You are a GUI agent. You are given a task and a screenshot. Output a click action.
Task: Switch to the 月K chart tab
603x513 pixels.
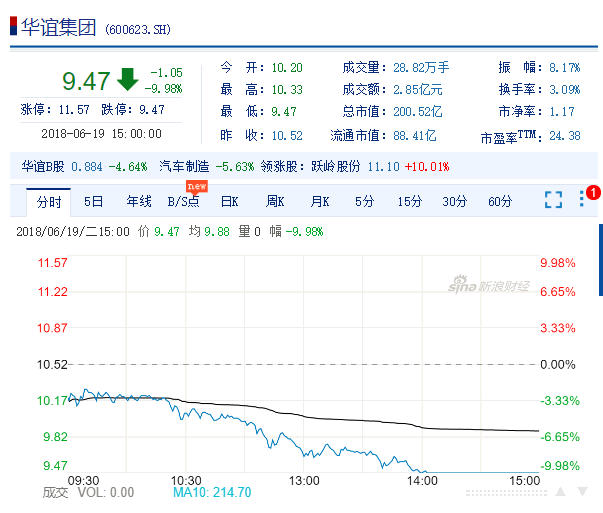coord(320,202)
